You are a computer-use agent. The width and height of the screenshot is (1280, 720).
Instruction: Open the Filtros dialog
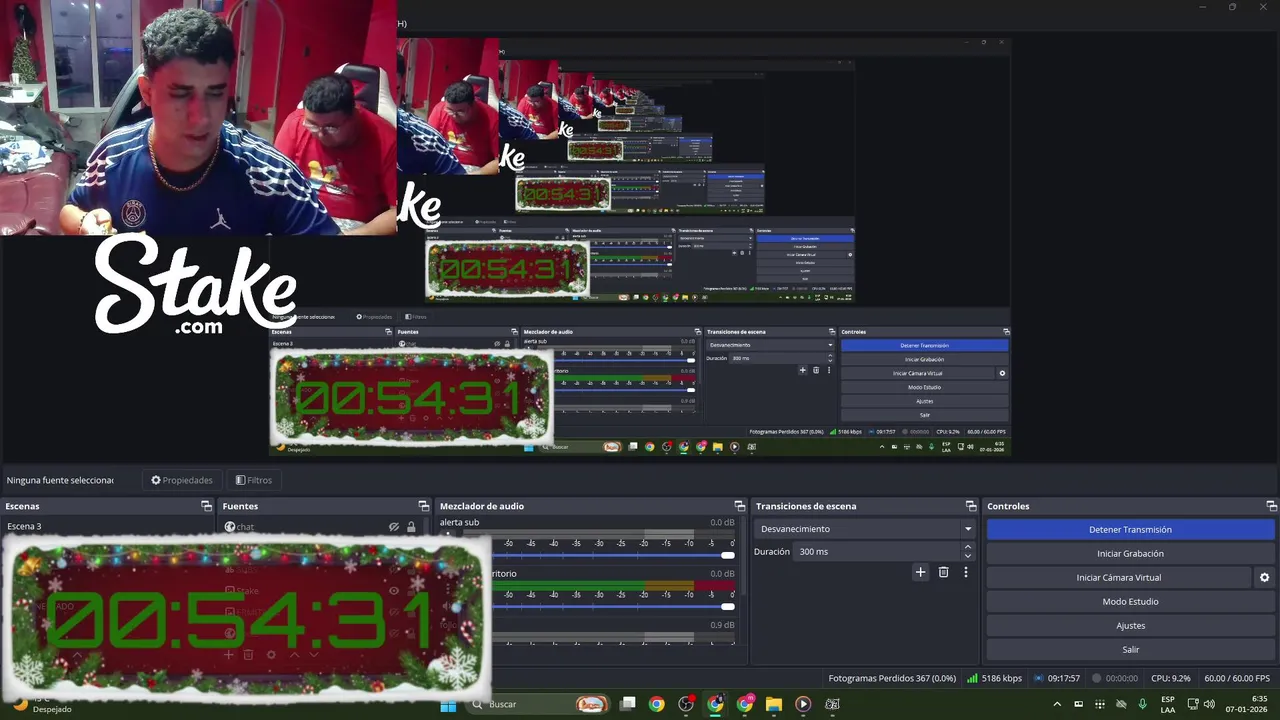tap(253, 480)
